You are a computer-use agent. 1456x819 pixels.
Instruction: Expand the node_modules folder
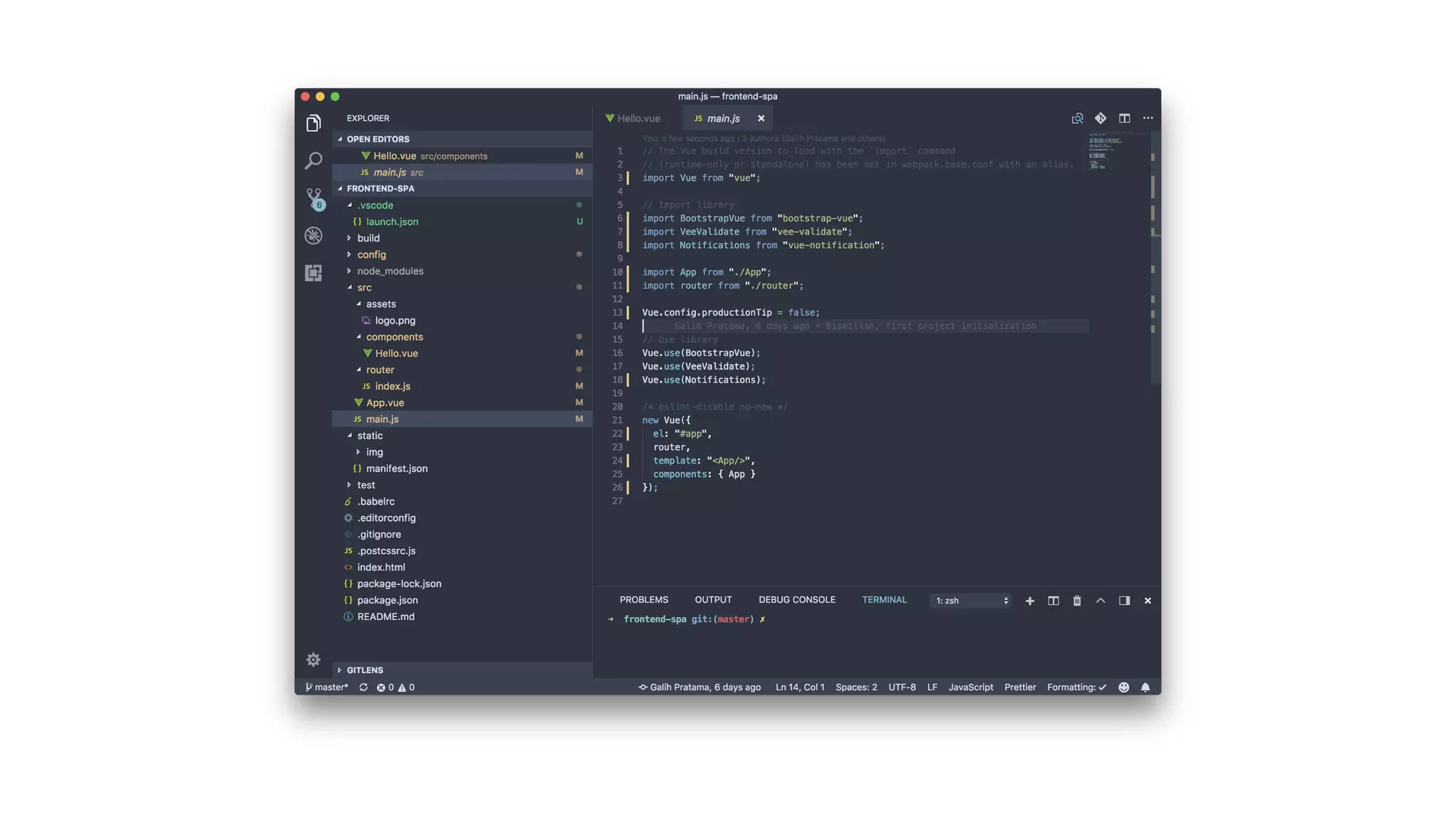pos(390,271)
